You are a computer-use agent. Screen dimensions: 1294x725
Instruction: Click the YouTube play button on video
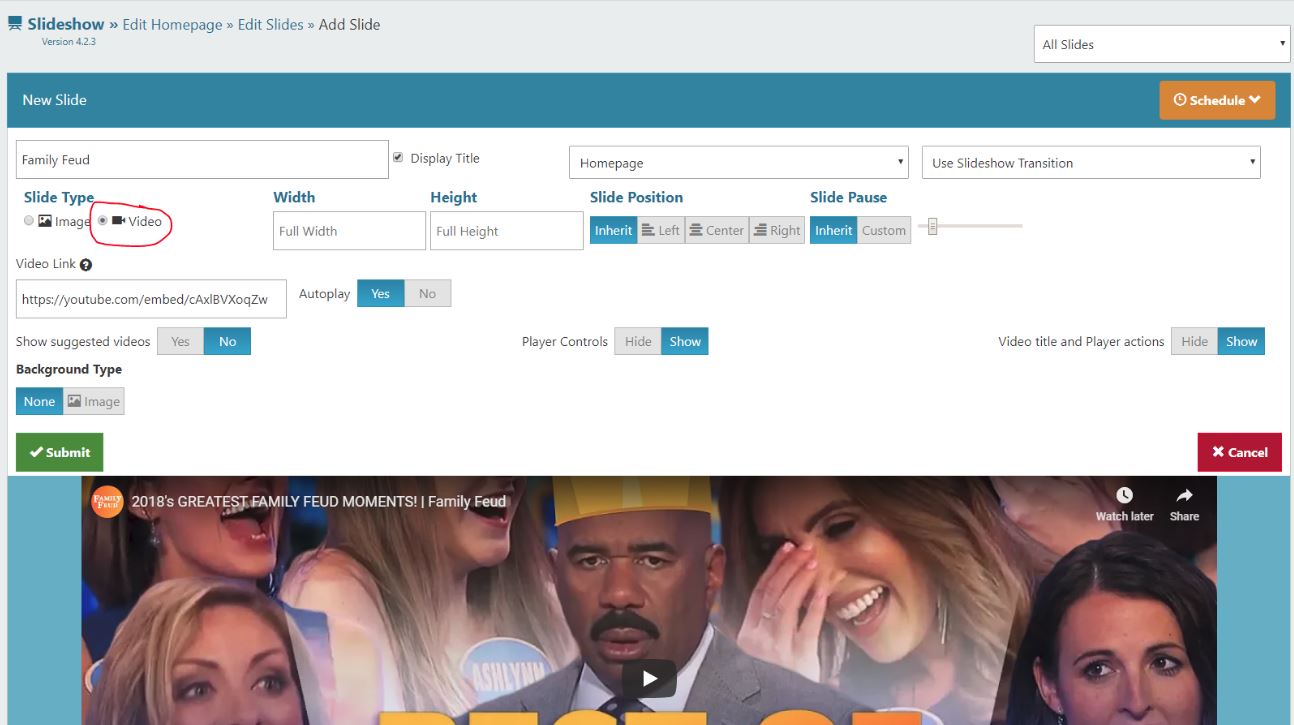pos(649,679)
